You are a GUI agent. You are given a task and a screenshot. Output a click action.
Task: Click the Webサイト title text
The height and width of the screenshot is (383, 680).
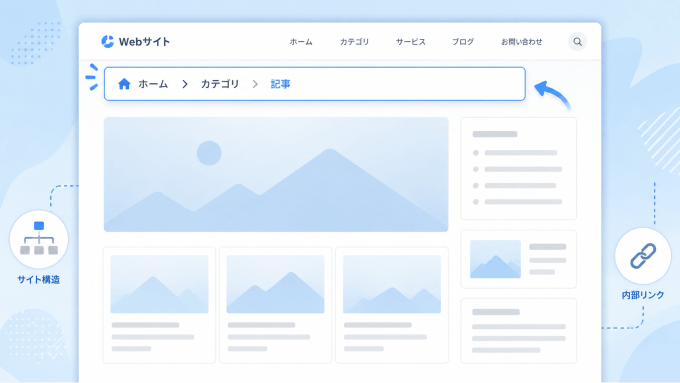pos(144,42)
